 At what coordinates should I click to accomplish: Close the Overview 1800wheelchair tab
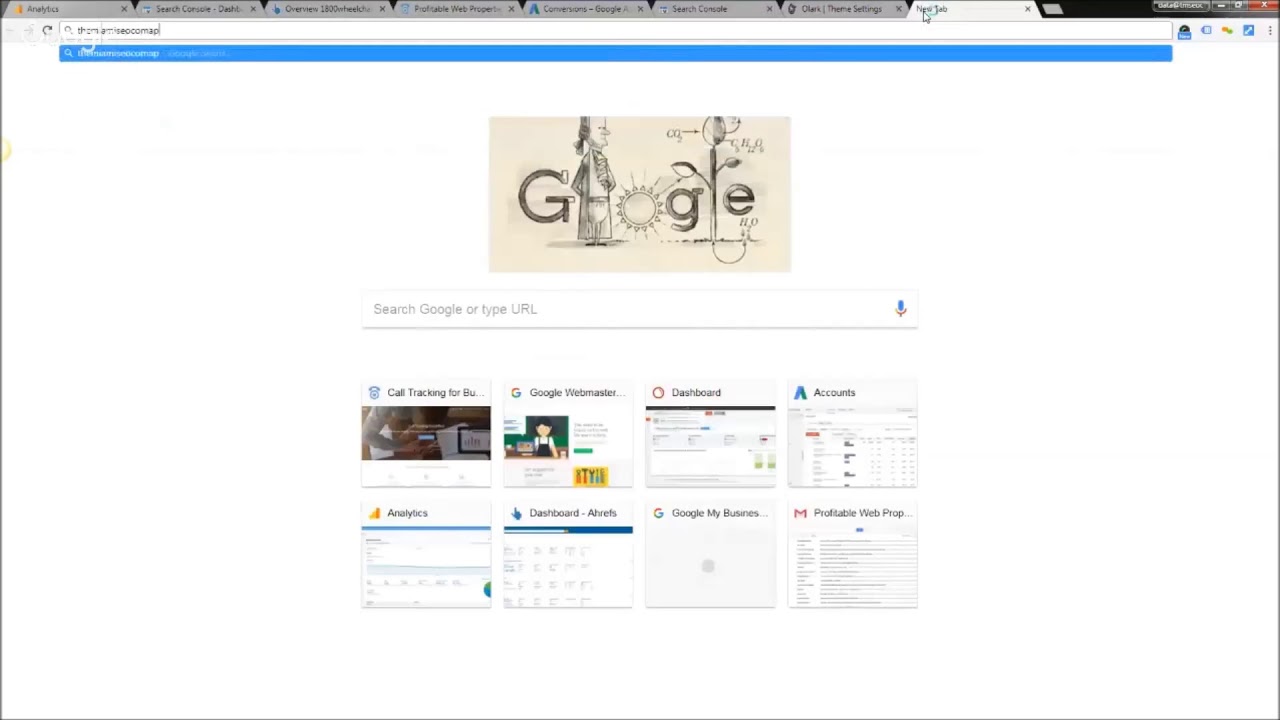pyautogui.click(x=382, y=9)
